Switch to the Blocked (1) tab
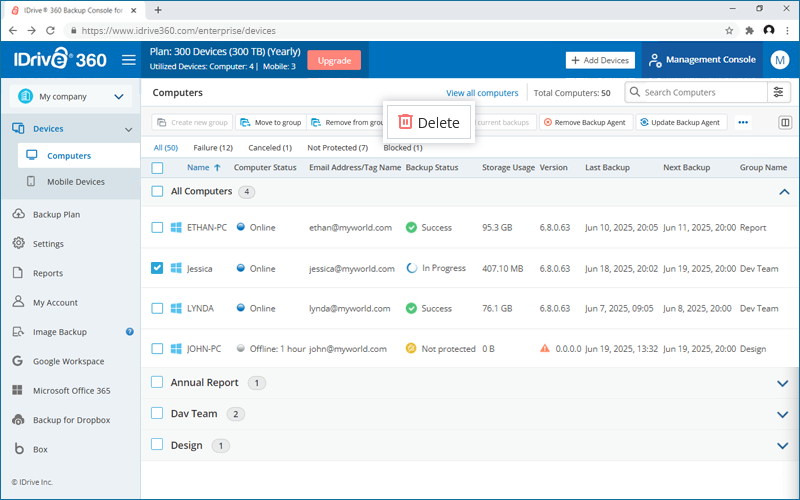This screenshot has width=800, height=500. click(403, 148)
